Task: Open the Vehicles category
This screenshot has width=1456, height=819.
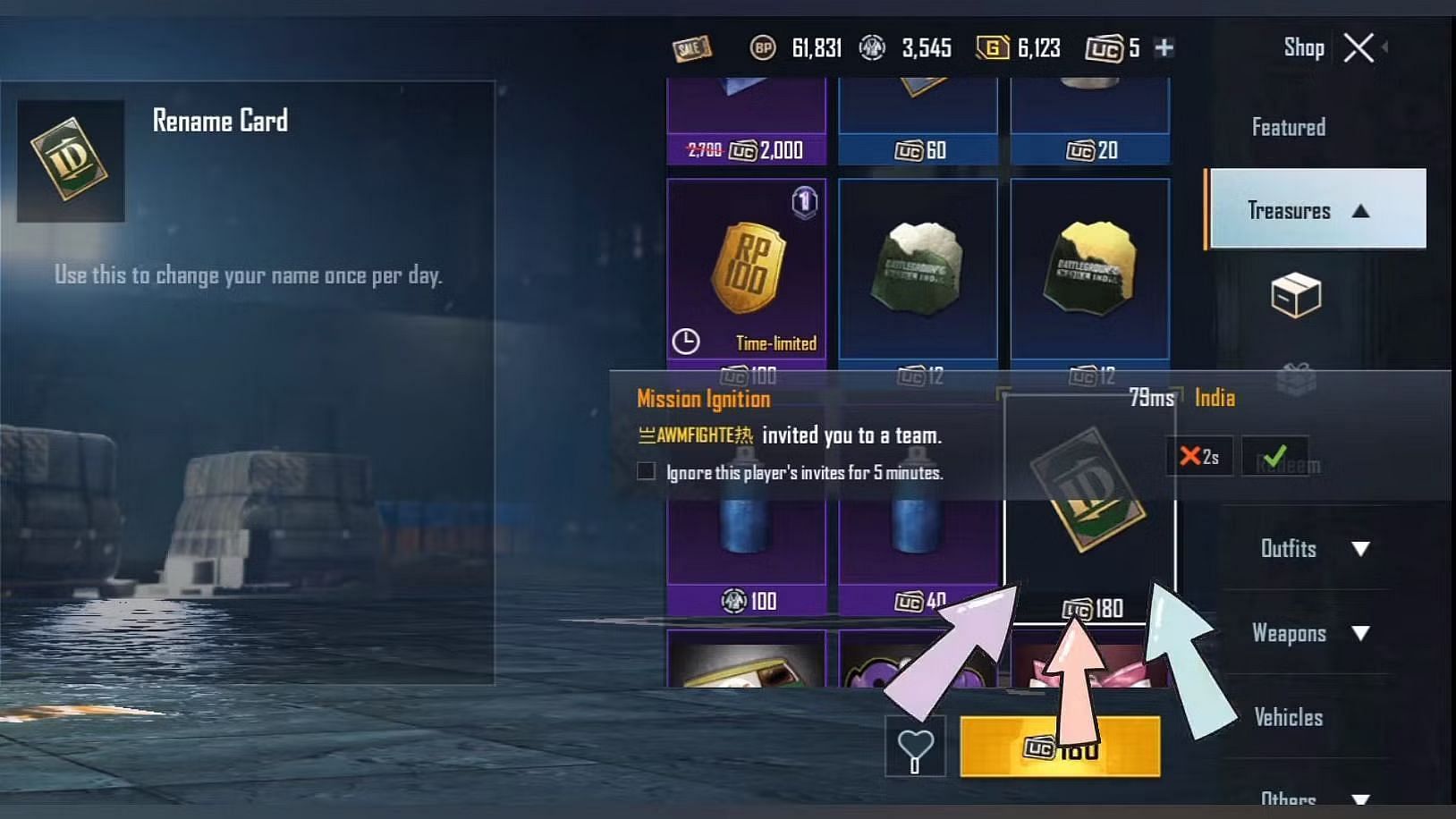Action: pyautogui.click(x=1288, y=717)
